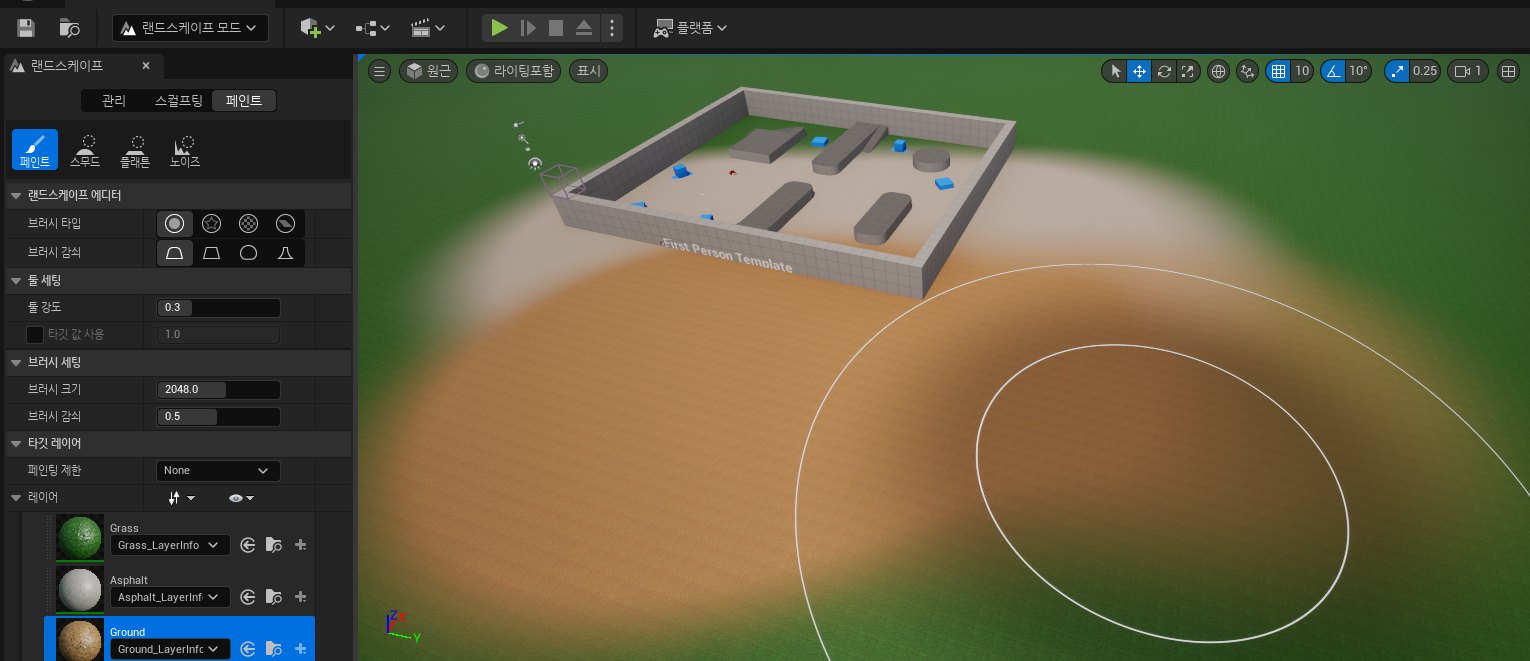This screenshot has width=1530, height=661.
Task: Click the Brush Falloff (브러시 감쇠) 0.5 slider
Action: point(219,416)
